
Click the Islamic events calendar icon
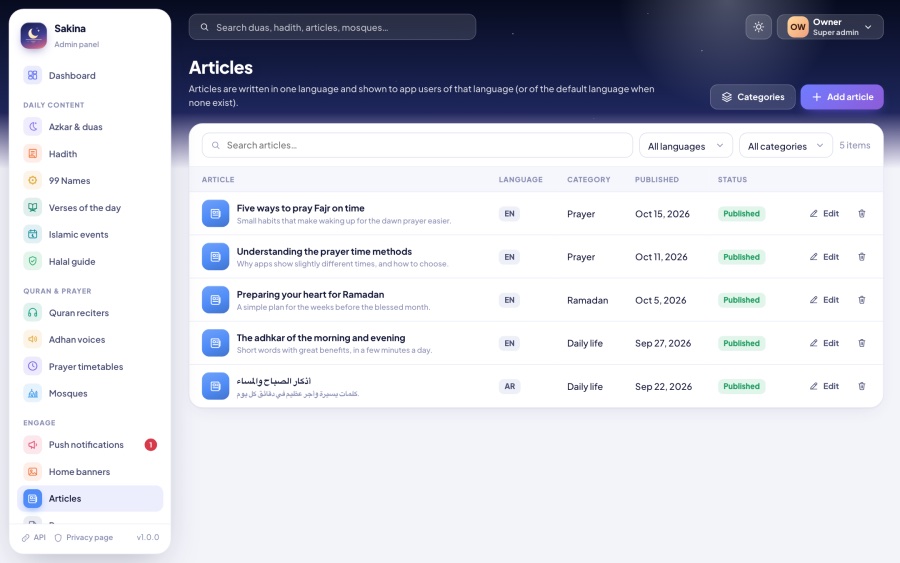[33, 234]
